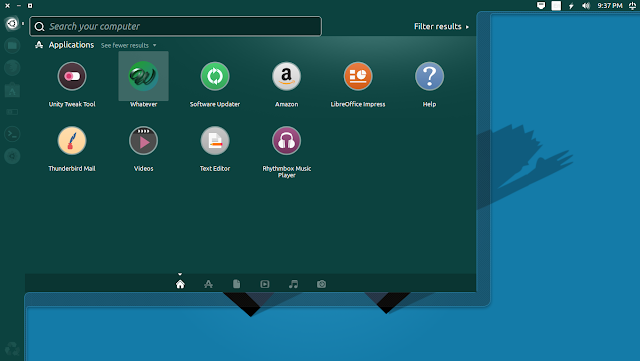Launch Unity Tweak Tool
The width and height of the screenshot is (640, 361).
coord(72,76)
